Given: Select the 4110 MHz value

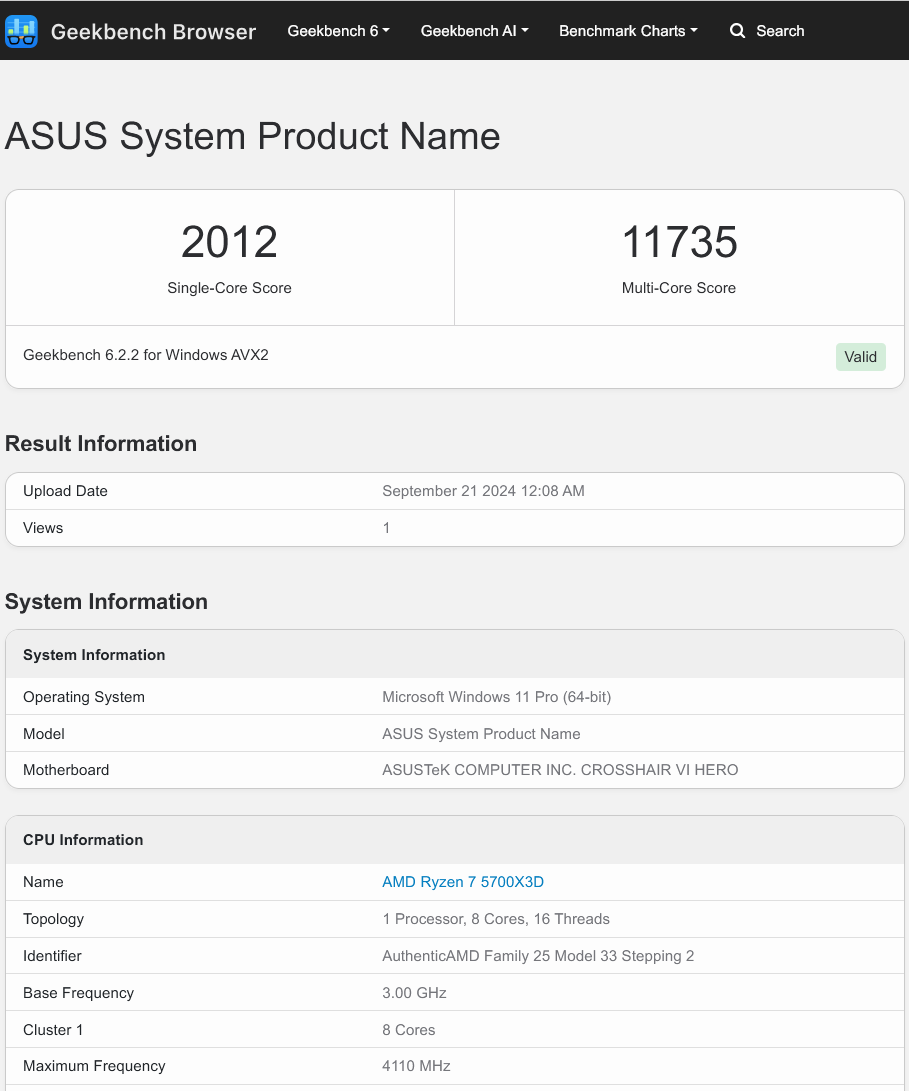Looking at the screenshot, I should (416, 1066).
